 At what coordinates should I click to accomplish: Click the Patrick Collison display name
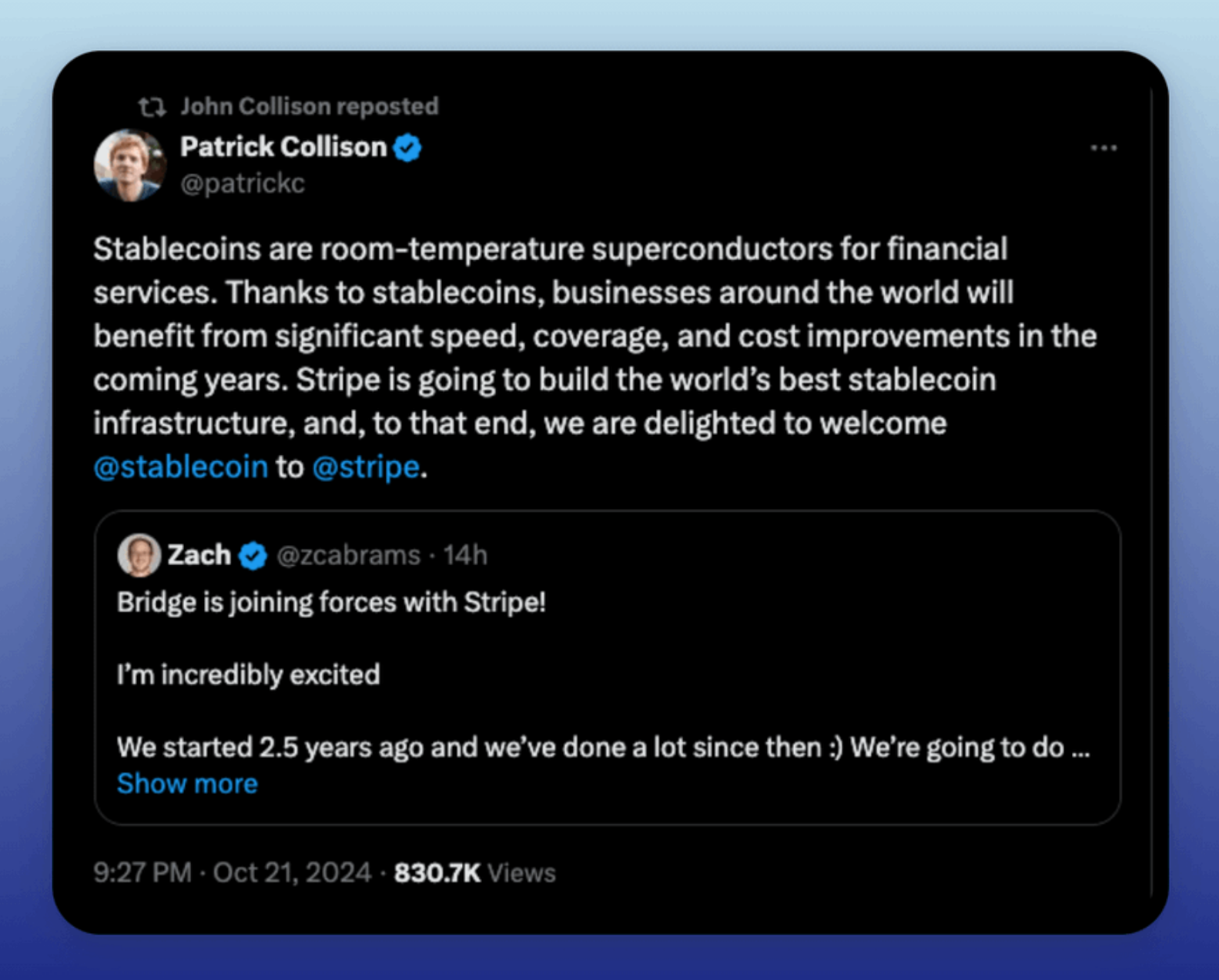coord(283,146)
